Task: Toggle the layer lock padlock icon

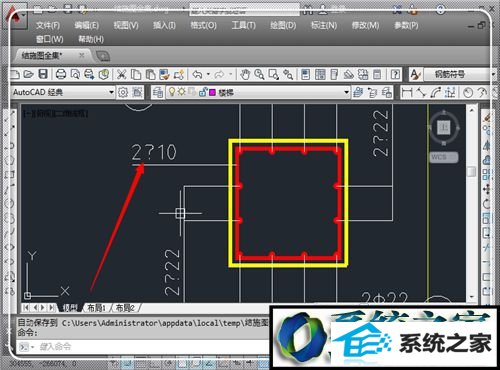Action: coord(203,92)
